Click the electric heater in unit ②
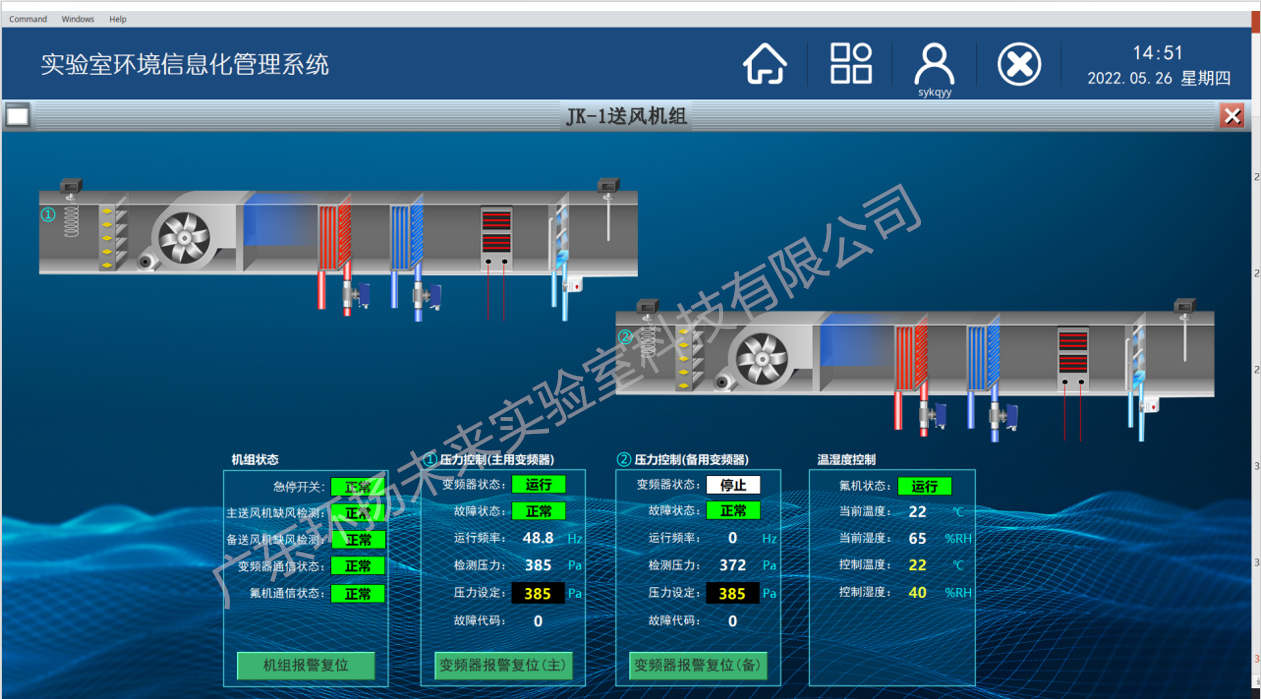Viewport: 1261px width, 699px height. click(x=1073, y=358)
